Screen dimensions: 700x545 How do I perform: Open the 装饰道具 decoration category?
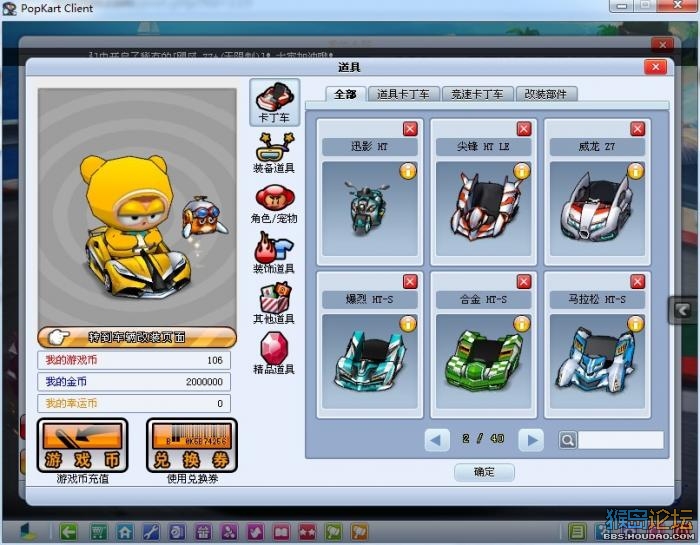[274, 253]
